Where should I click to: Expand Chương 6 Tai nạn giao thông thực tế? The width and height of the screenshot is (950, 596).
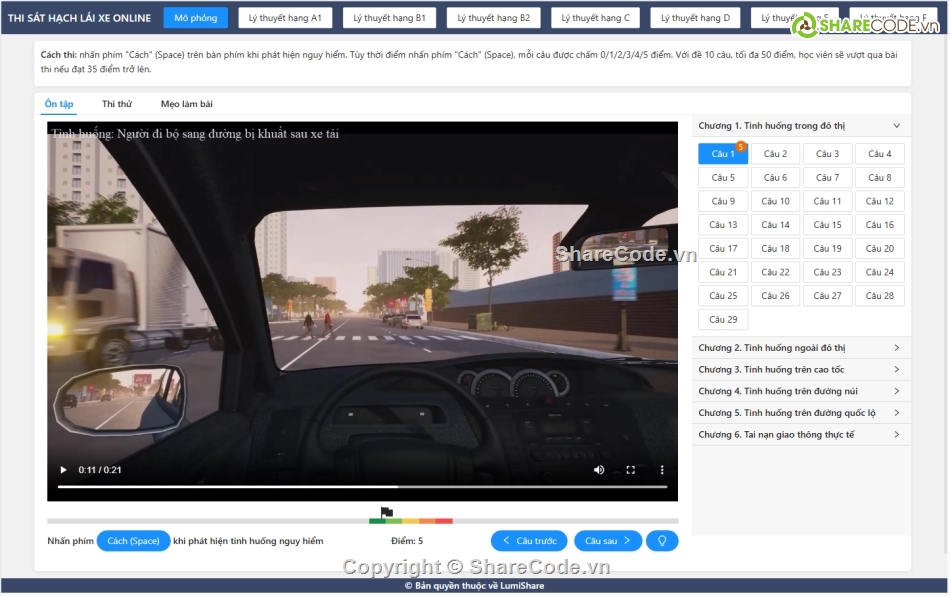pos(800,435)
